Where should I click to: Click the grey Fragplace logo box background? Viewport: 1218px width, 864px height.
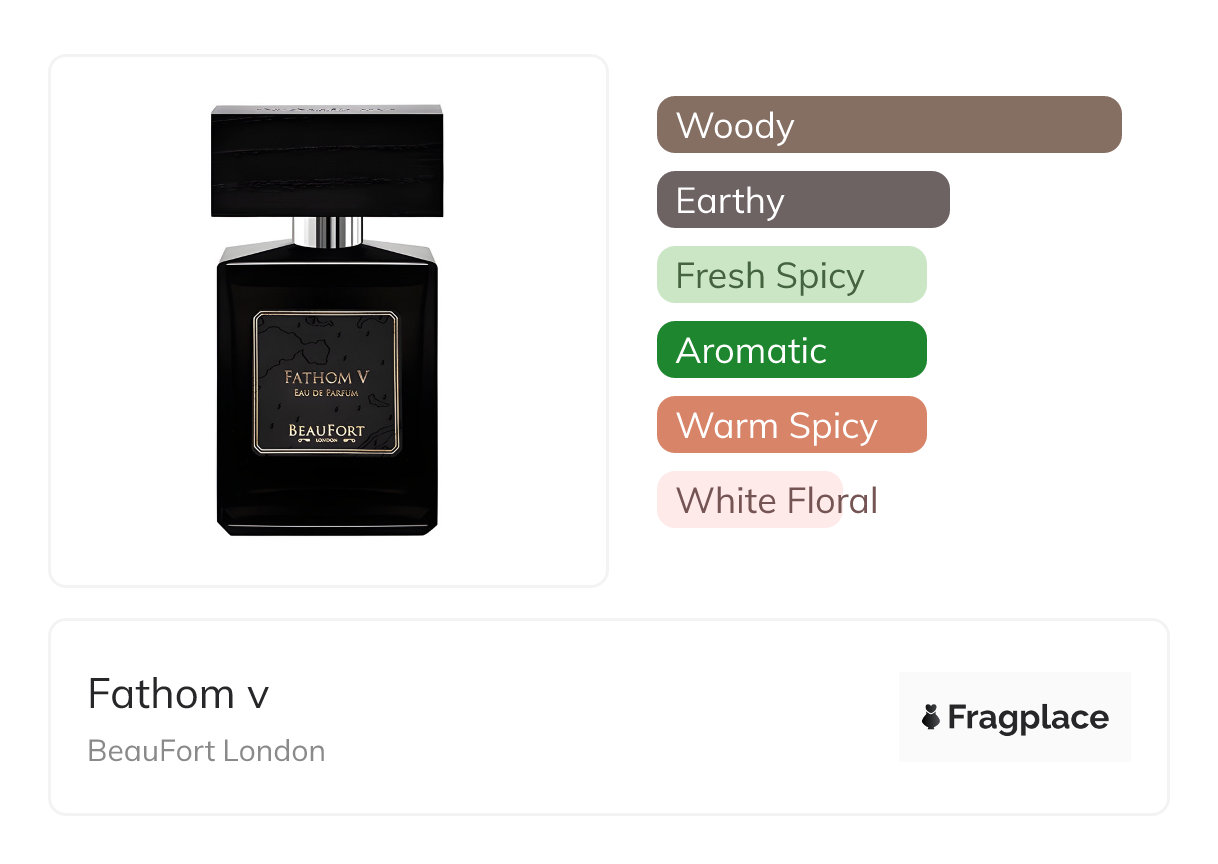[1015, 717]
